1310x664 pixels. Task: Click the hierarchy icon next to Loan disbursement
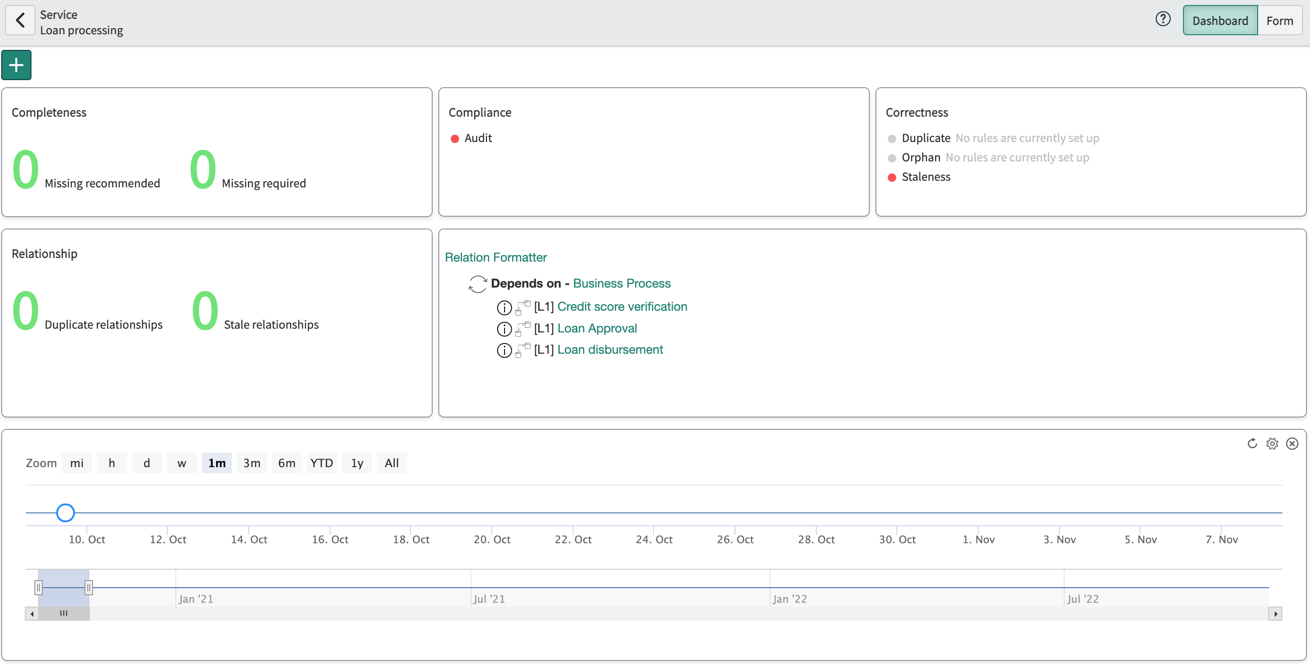(x=523, y=350)
